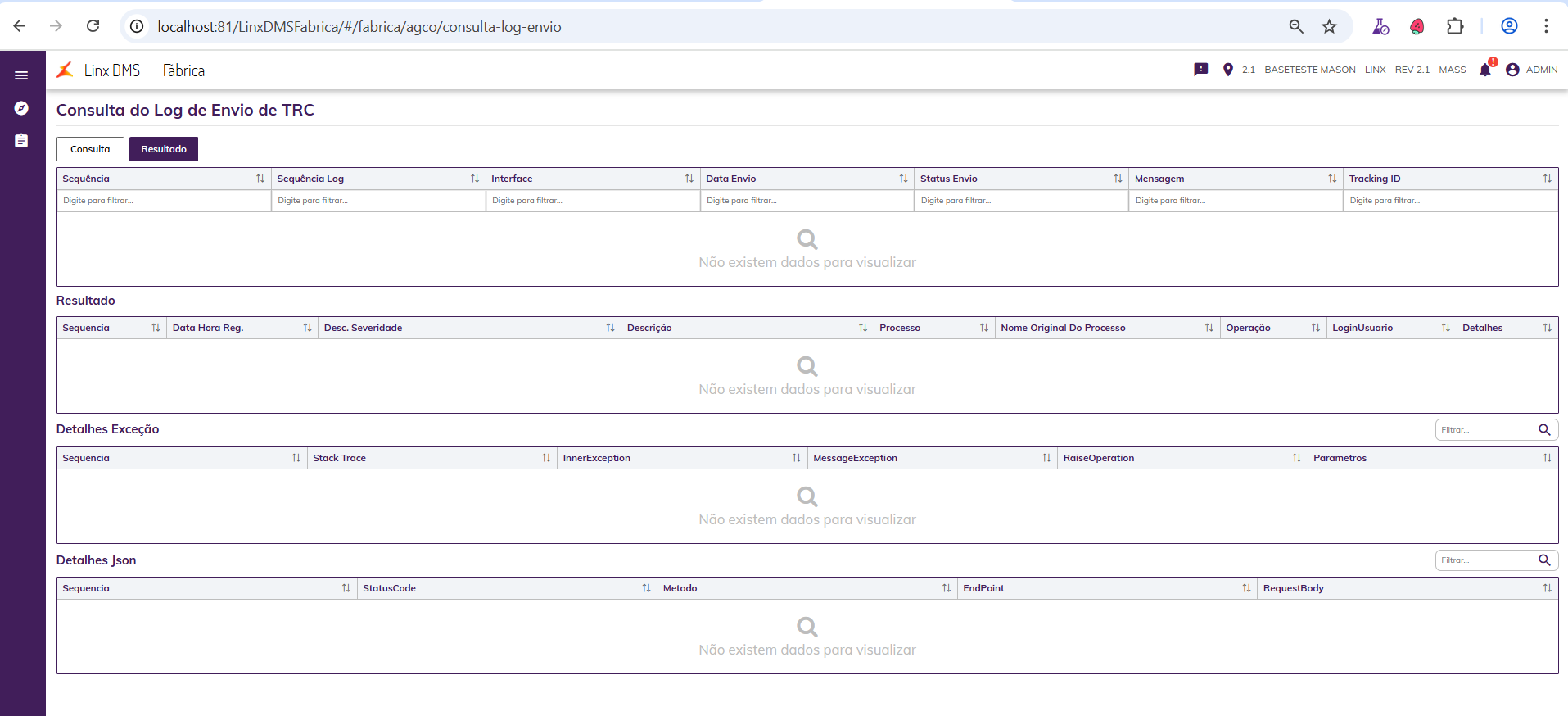Open the ADMIN user account icon
Image resolution: width=1568 pixels, height=716 pixels.
1512,70
